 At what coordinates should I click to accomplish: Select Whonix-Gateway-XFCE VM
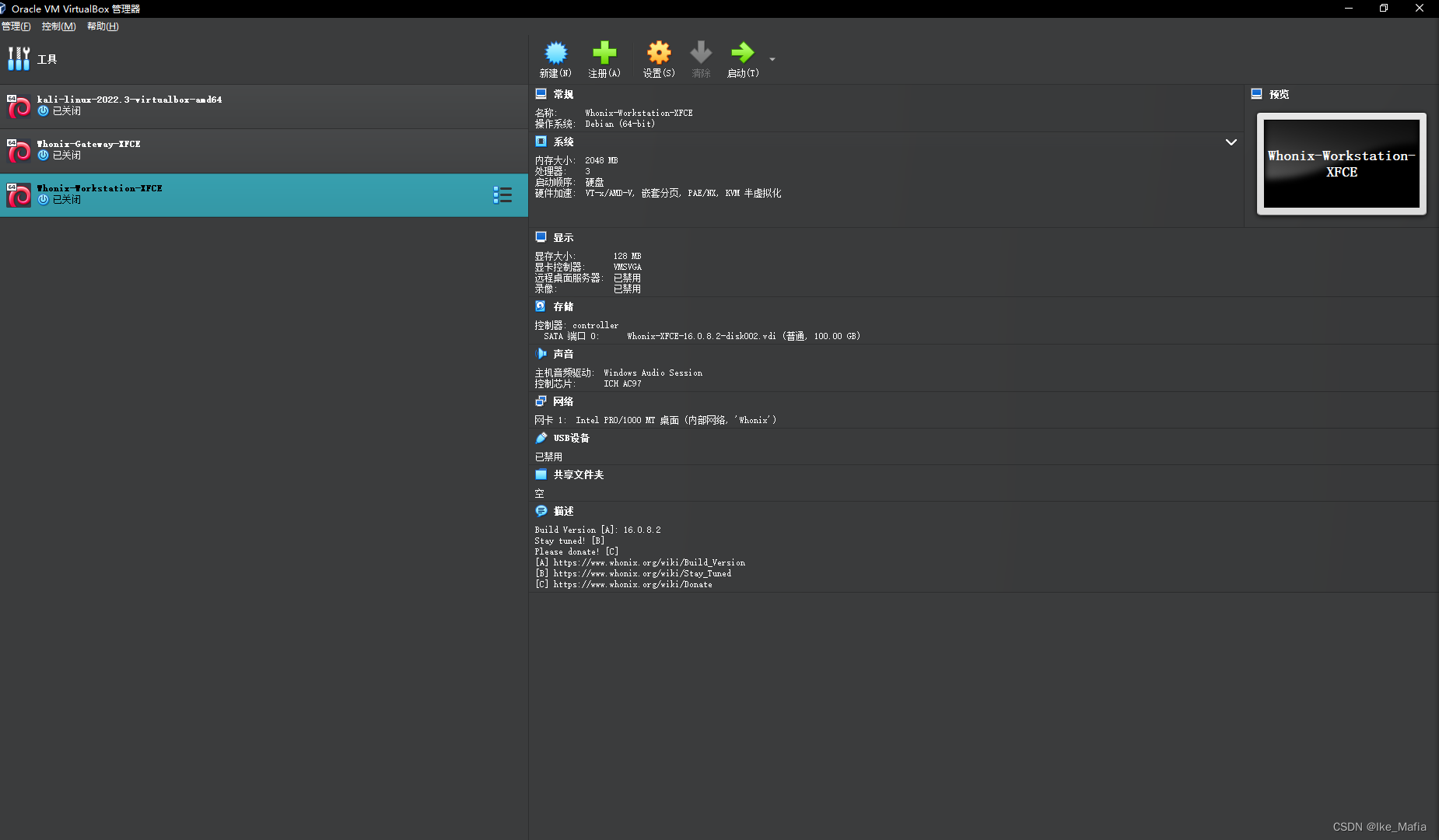(x=264, y=150)
